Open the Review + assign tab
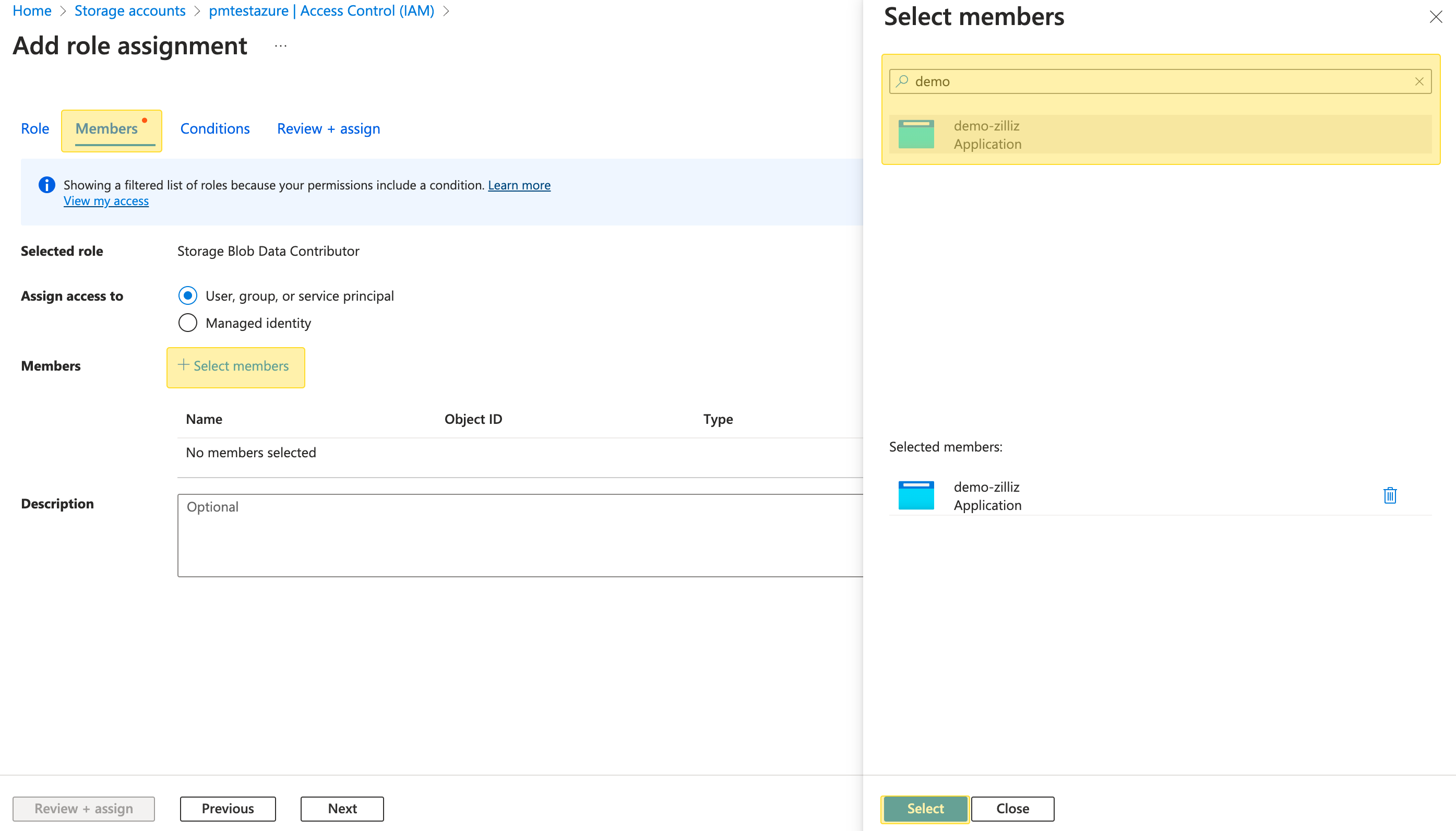The width and height of the screenshot is (1456, 831). [x=328, y=129]
